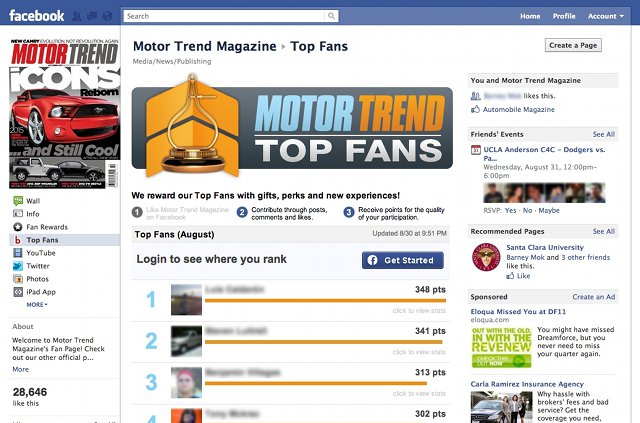Select the YouTube sidebar icon

point(18,253)
